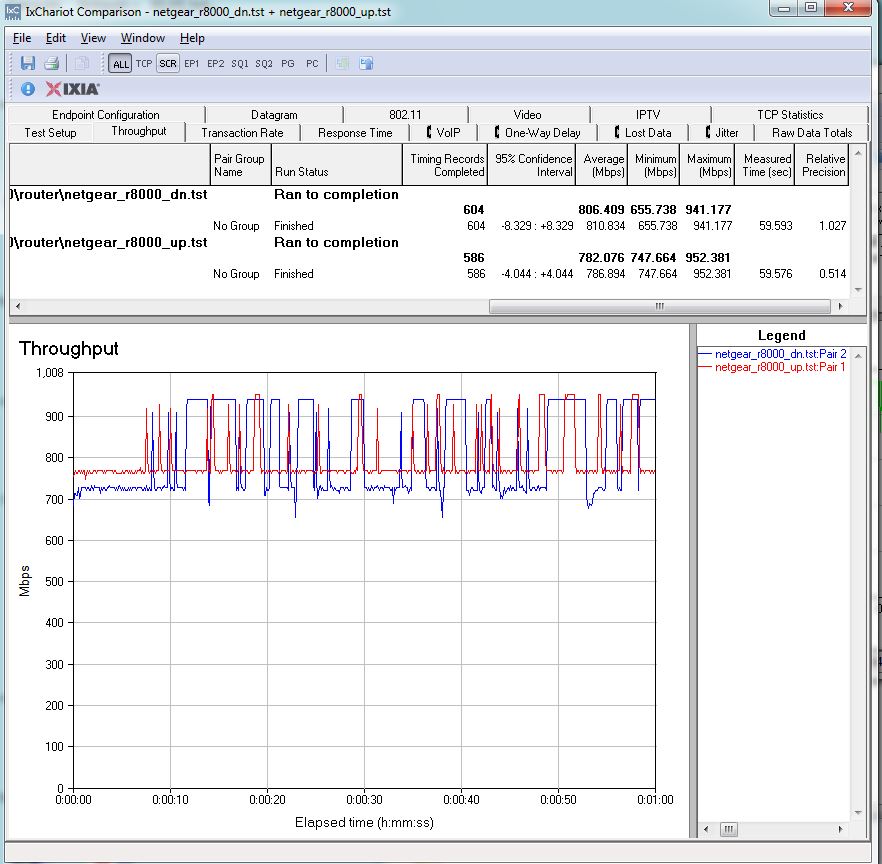Toggle the SQ2 filter button
Viewport: 882px width, 864px height.
264,64
